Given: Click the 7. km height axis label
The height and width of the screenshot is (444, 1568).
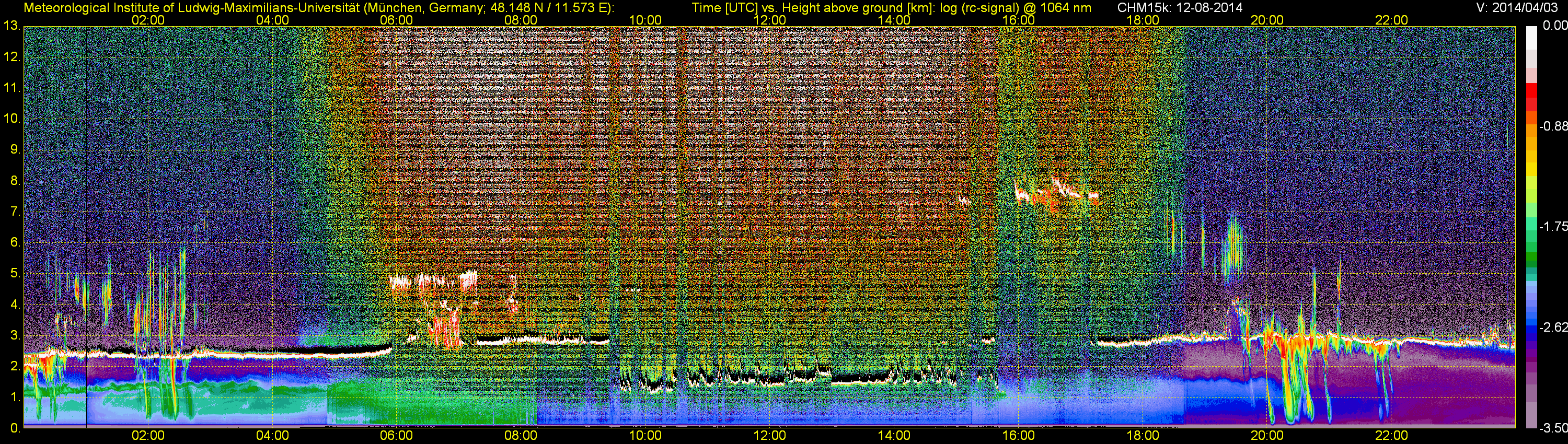Looking at the screenshot, I should 15,212.
